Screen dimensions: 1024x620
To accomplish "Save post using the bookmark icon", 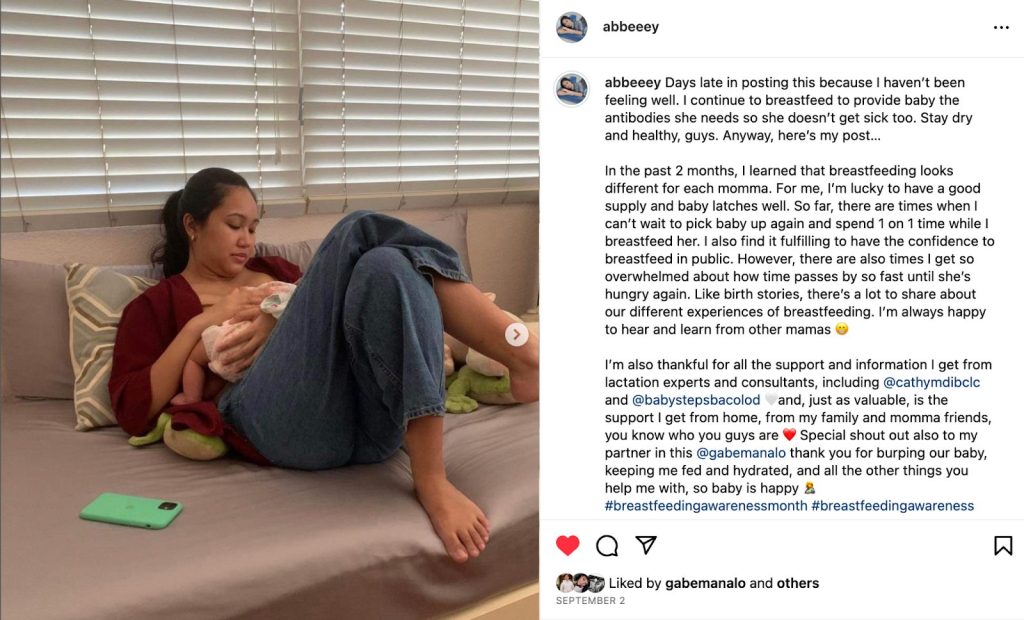I will [1003, 546].
